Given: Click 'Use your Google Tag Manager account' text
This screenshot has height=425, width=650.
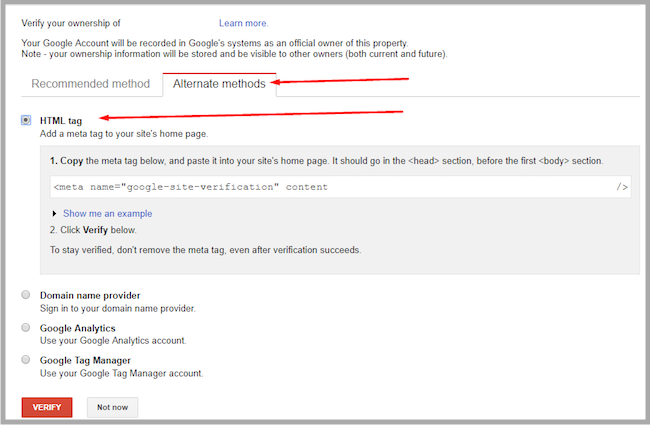Looking at the screenshot, I should [x=121, y=374].
